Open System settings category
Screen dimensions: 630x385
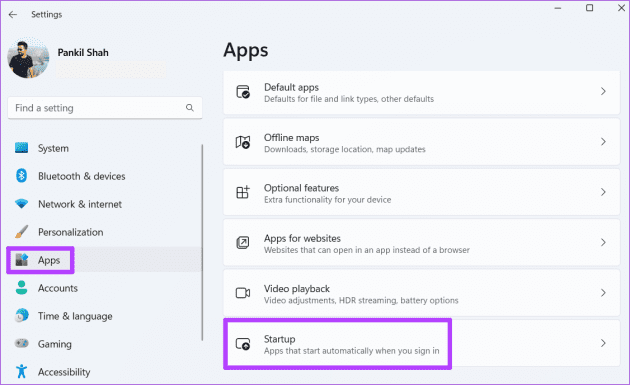(x=53, y=148)
